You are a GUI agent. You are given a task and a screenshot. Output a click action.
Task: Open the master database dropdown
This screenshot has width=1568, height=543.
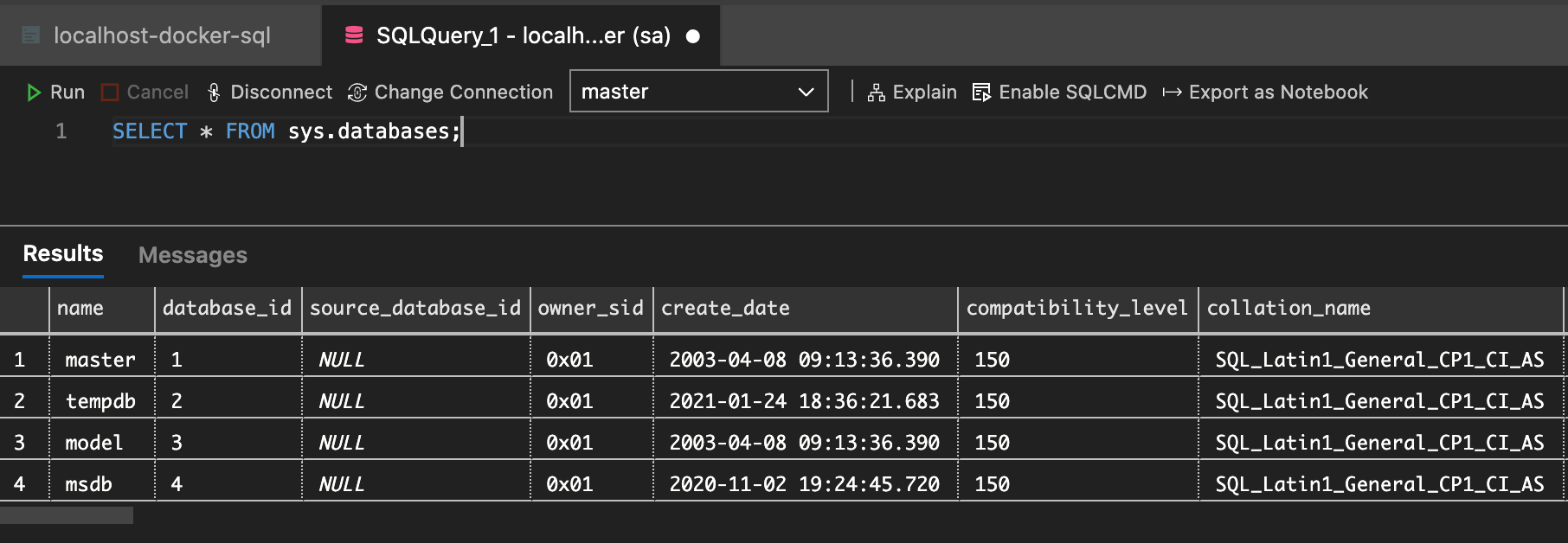pos(684,92)
